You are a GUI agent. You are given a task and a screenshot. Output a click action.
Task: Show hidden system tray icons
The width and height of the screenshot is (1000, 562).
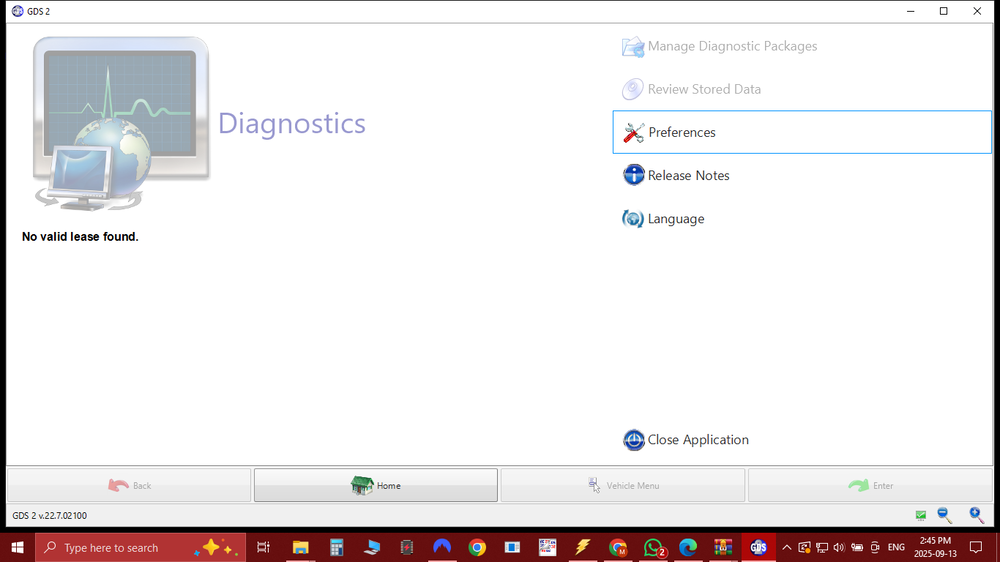tap(786, 547)
